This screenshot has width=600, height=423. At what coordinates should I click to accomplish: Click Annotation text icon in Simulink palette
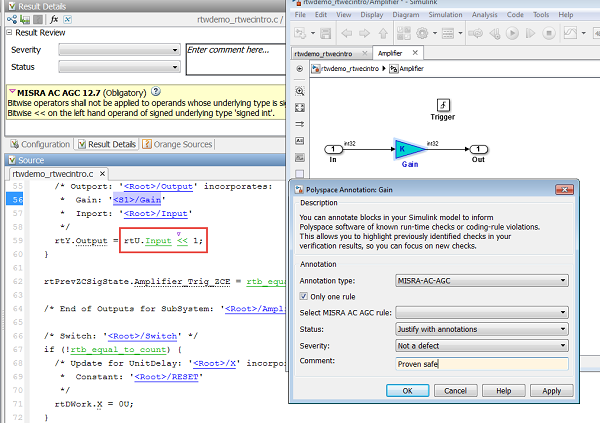[x=300, y=141]
